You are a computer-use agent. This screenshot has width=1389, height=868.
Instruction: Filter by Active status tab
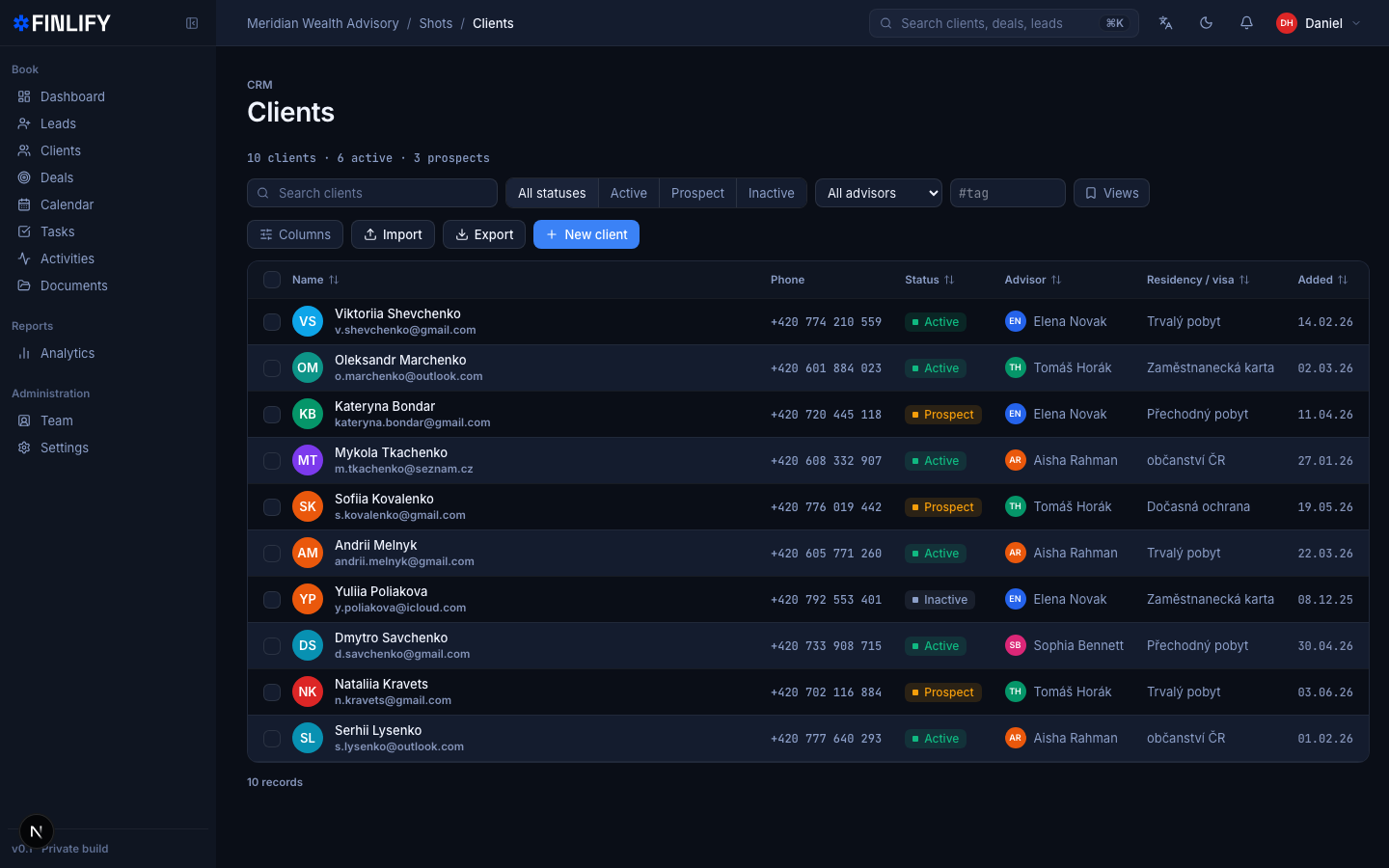(629, 193)
